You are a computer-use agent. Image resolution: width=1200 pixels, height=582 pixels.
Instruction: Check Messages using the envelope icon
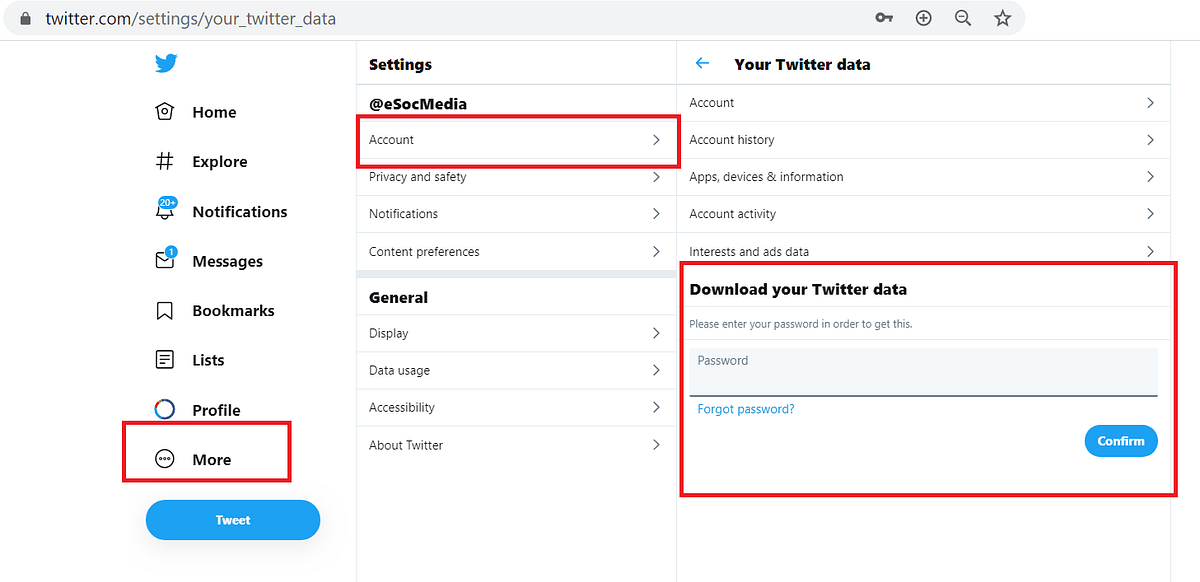pyautogui.click(x=165, y=261)
